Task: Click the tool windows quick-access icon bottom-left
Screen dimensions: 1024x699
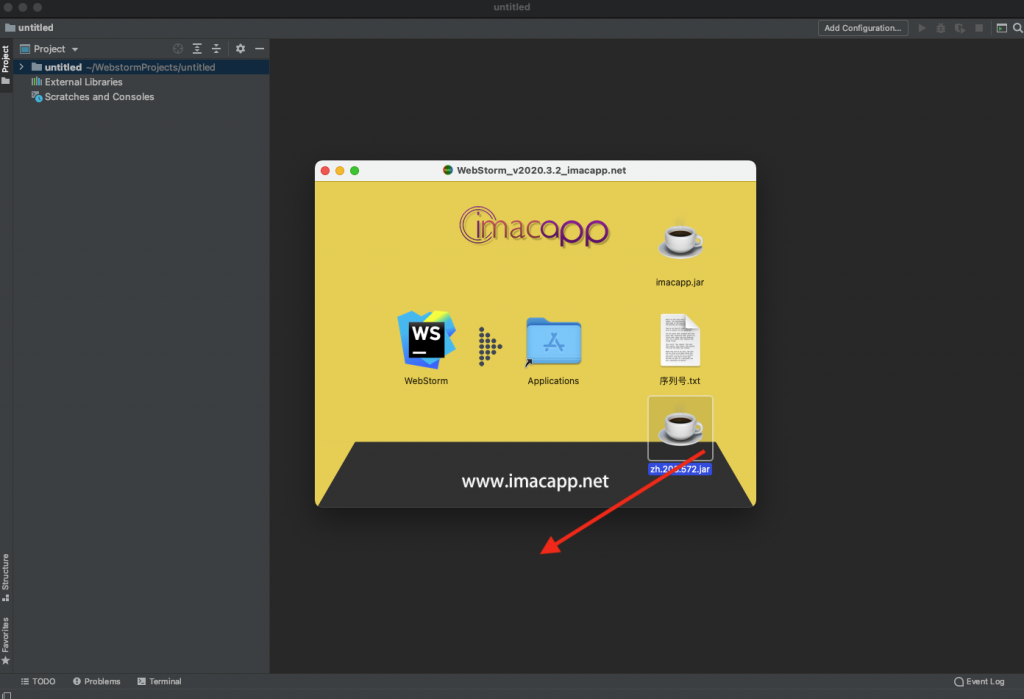Action: (6, 695)
